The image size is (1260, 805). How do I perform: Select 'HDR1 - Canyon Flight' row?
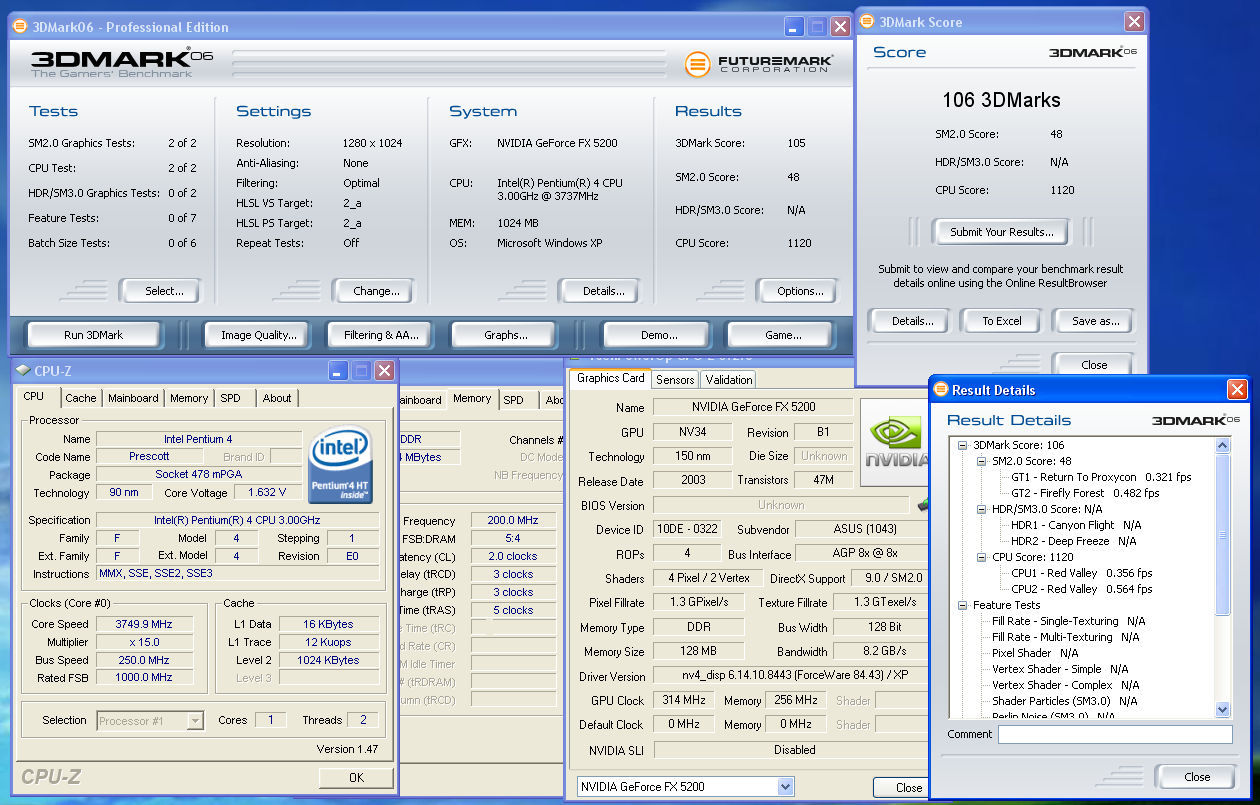click(x=1076, y=525)
